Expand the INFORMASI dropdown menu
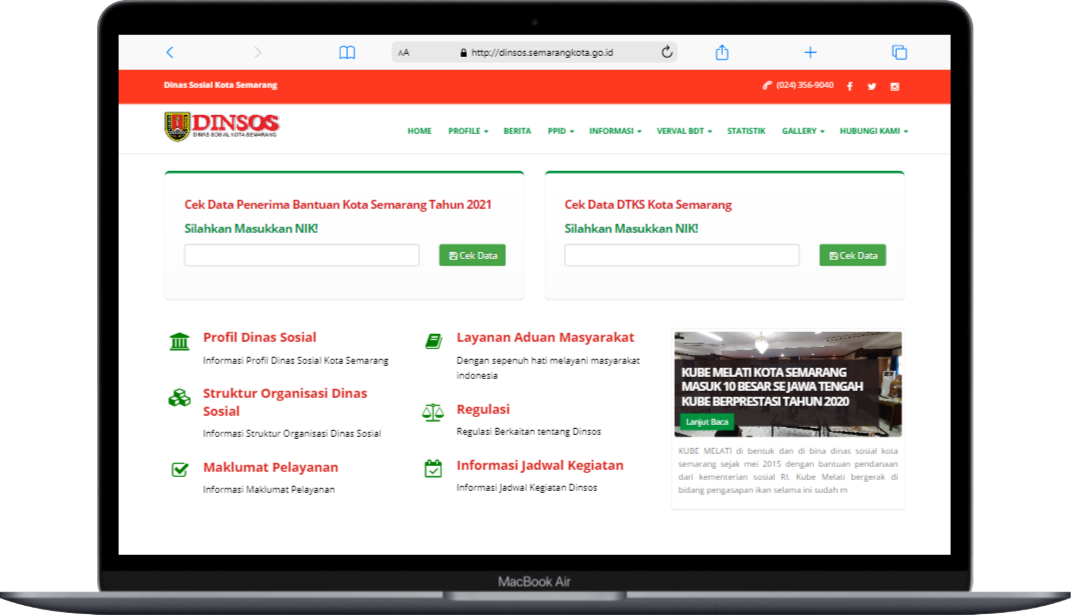Screen dimensions: 1071x615 coord(615,131)
